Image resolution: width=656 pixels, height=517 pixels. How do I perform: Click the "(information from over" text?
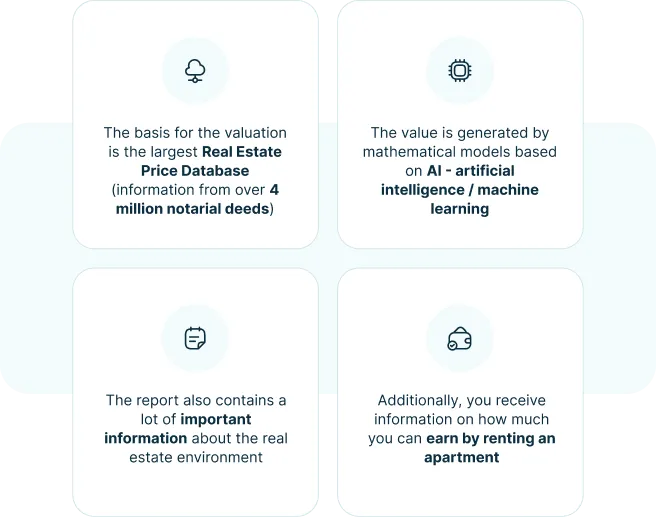pos(188,190)
